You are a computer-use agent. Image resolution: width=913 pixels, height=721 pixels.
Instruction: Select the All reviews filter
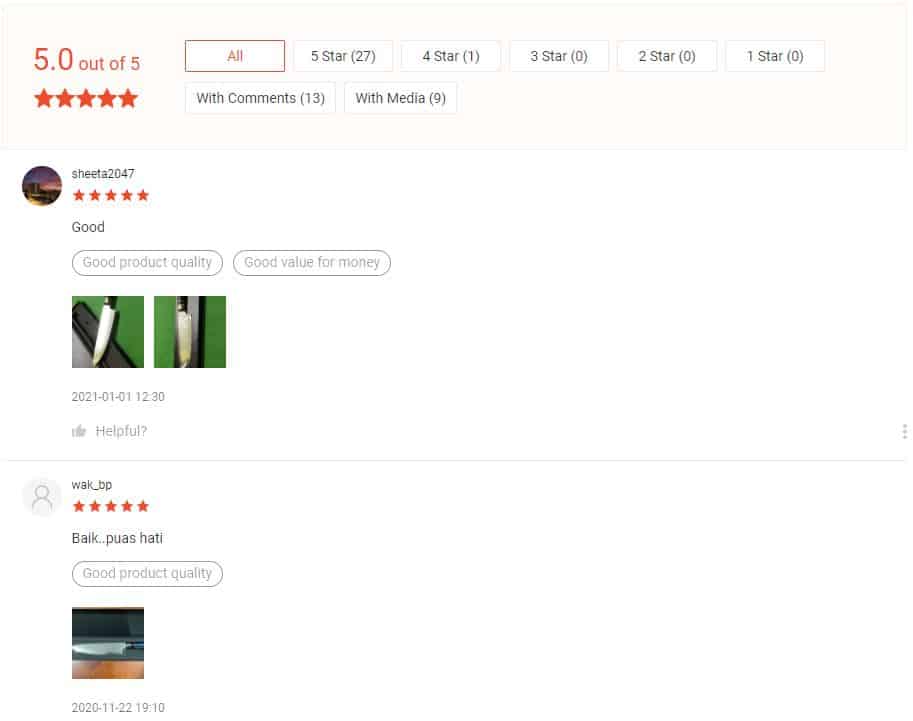pyautogui.click(x=235, y=56)
